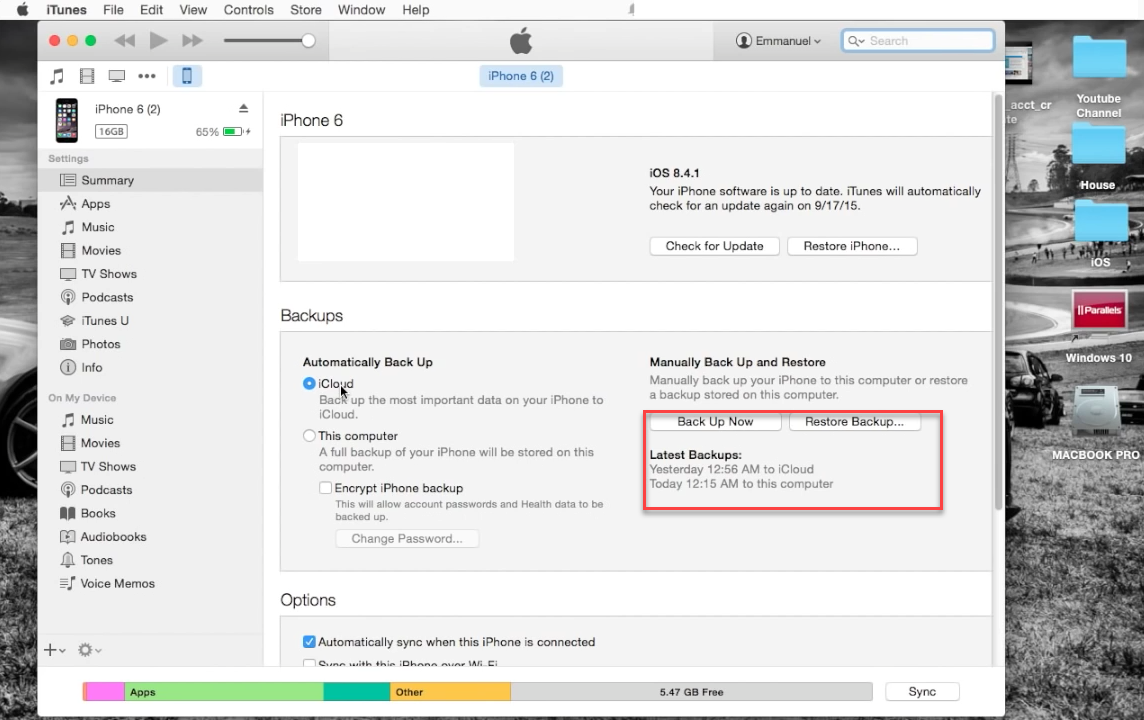Select the iPhone 6 (2) tab
The width and height of the screenshot is (1144, 720).
point(521,76)
